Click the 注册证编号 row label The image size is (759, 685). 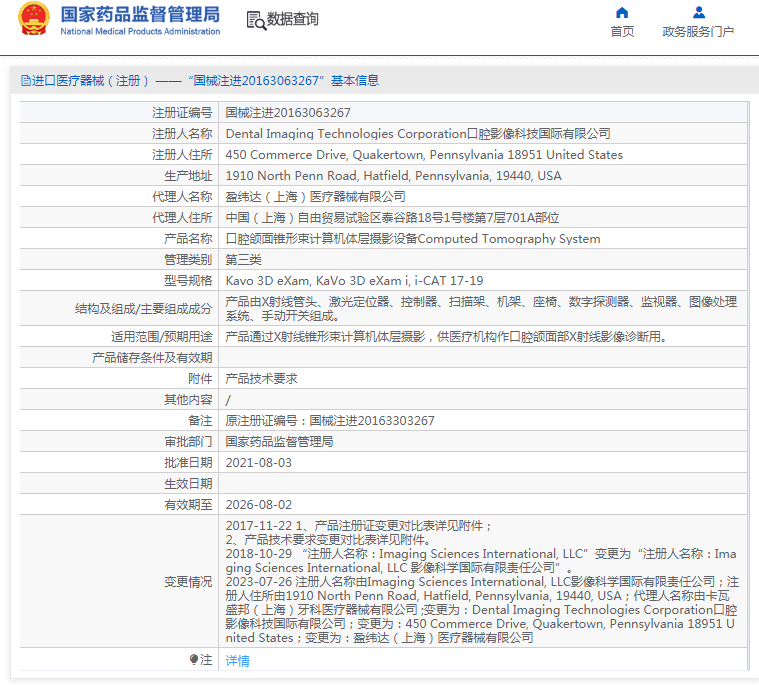182,113
